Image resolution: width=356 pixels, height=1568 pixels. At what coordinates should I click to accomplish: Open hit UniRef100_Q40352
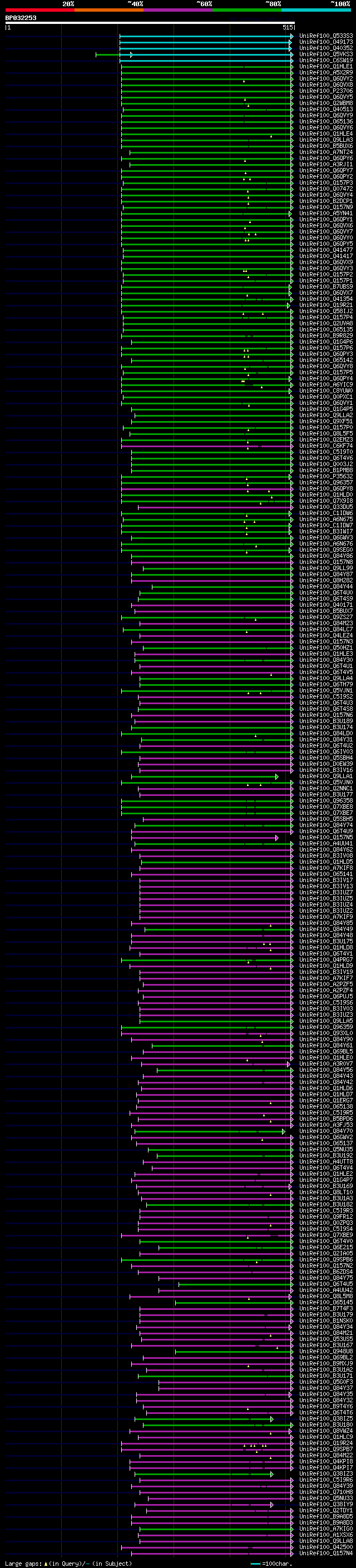[x=326, y=48]
